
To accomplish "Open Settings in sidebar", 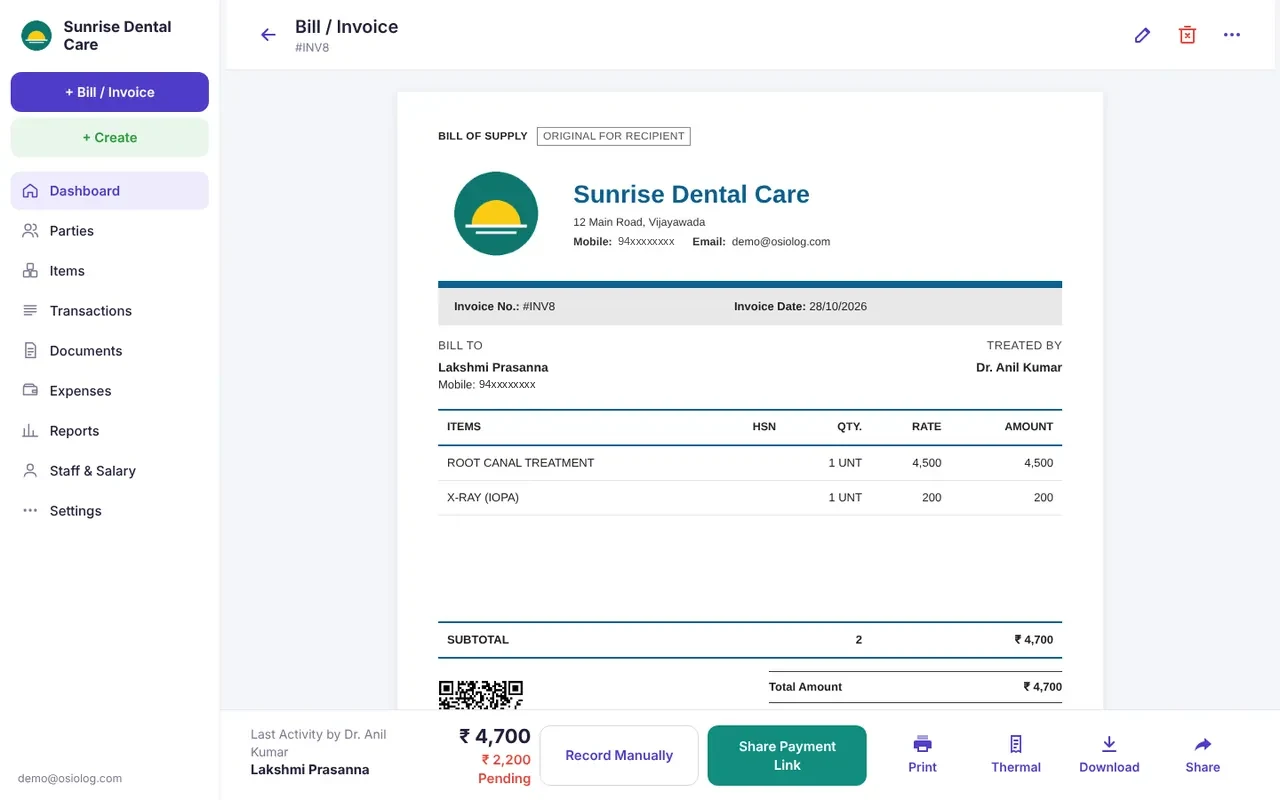I will pos(110,511).
